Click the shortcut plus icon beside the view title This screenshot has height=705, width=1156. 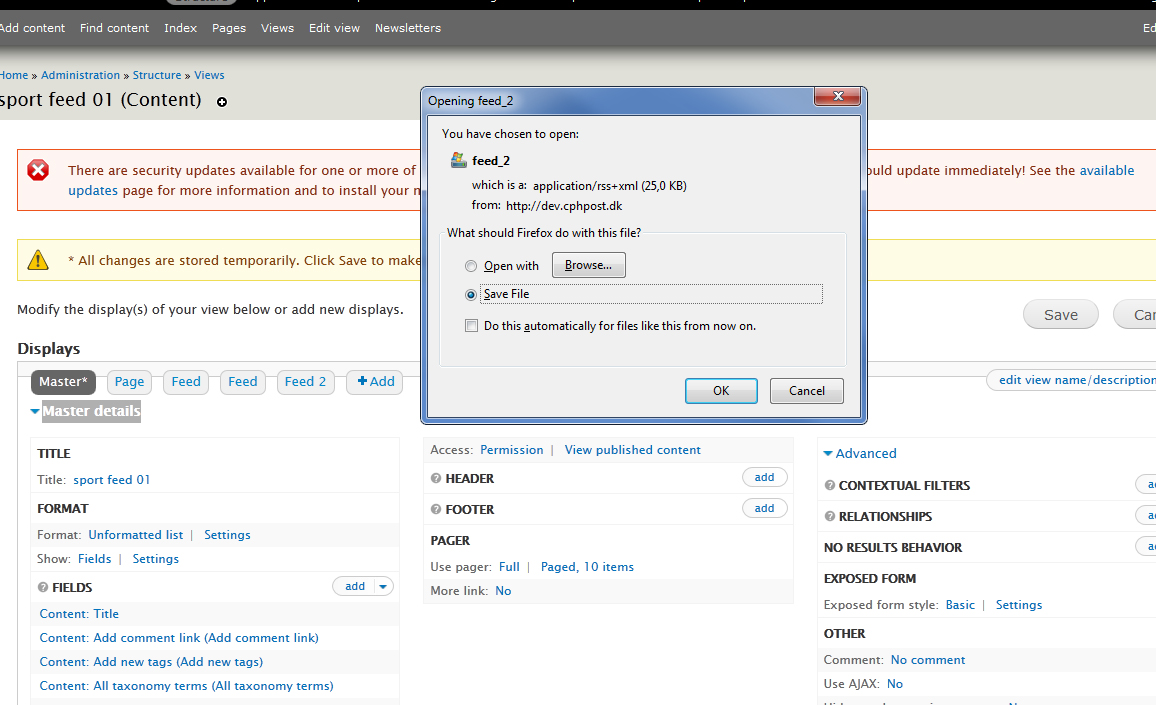(x=222, y=102)
